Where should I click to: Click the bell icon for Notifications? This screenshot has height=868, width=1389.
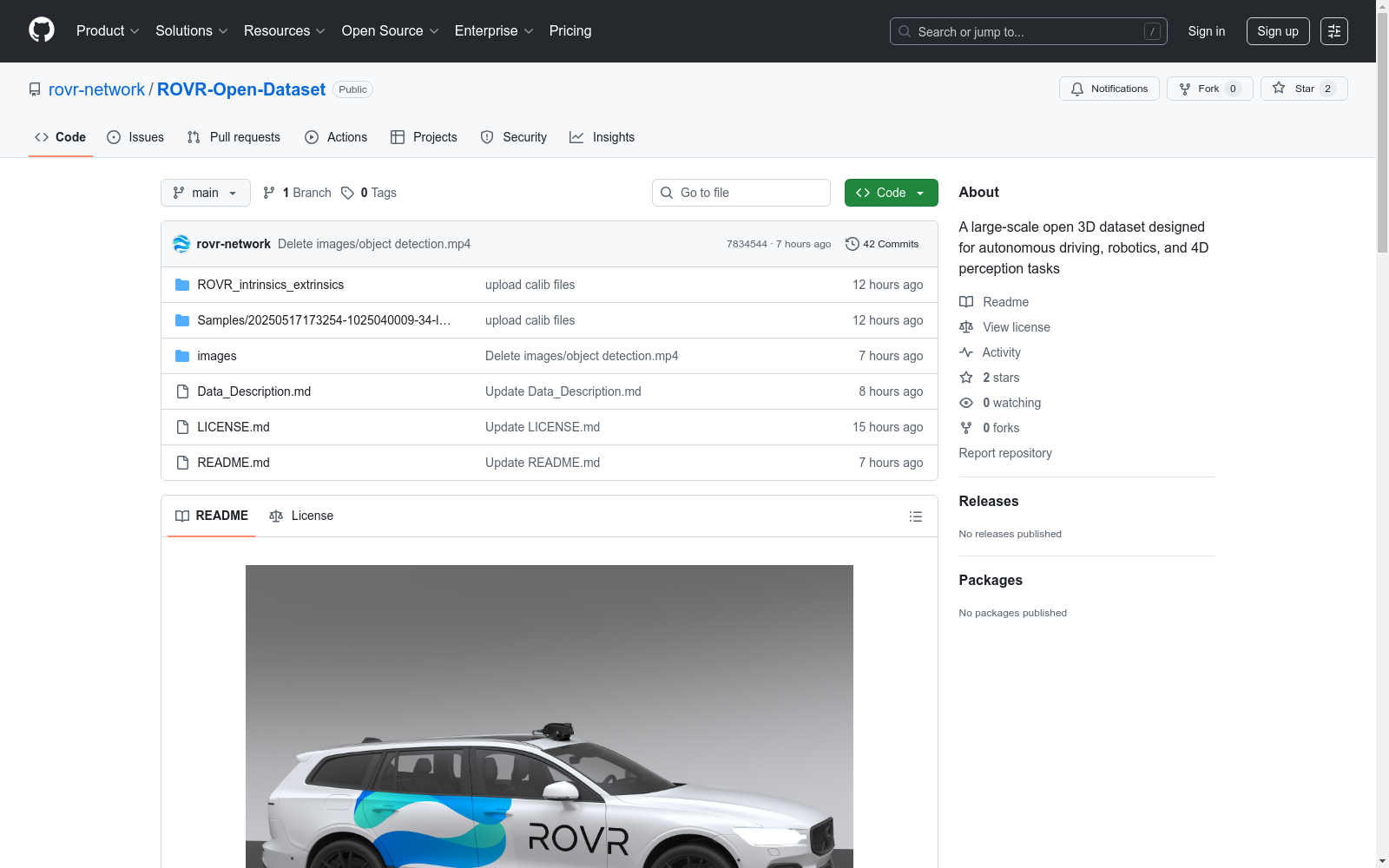(1077, 89)
